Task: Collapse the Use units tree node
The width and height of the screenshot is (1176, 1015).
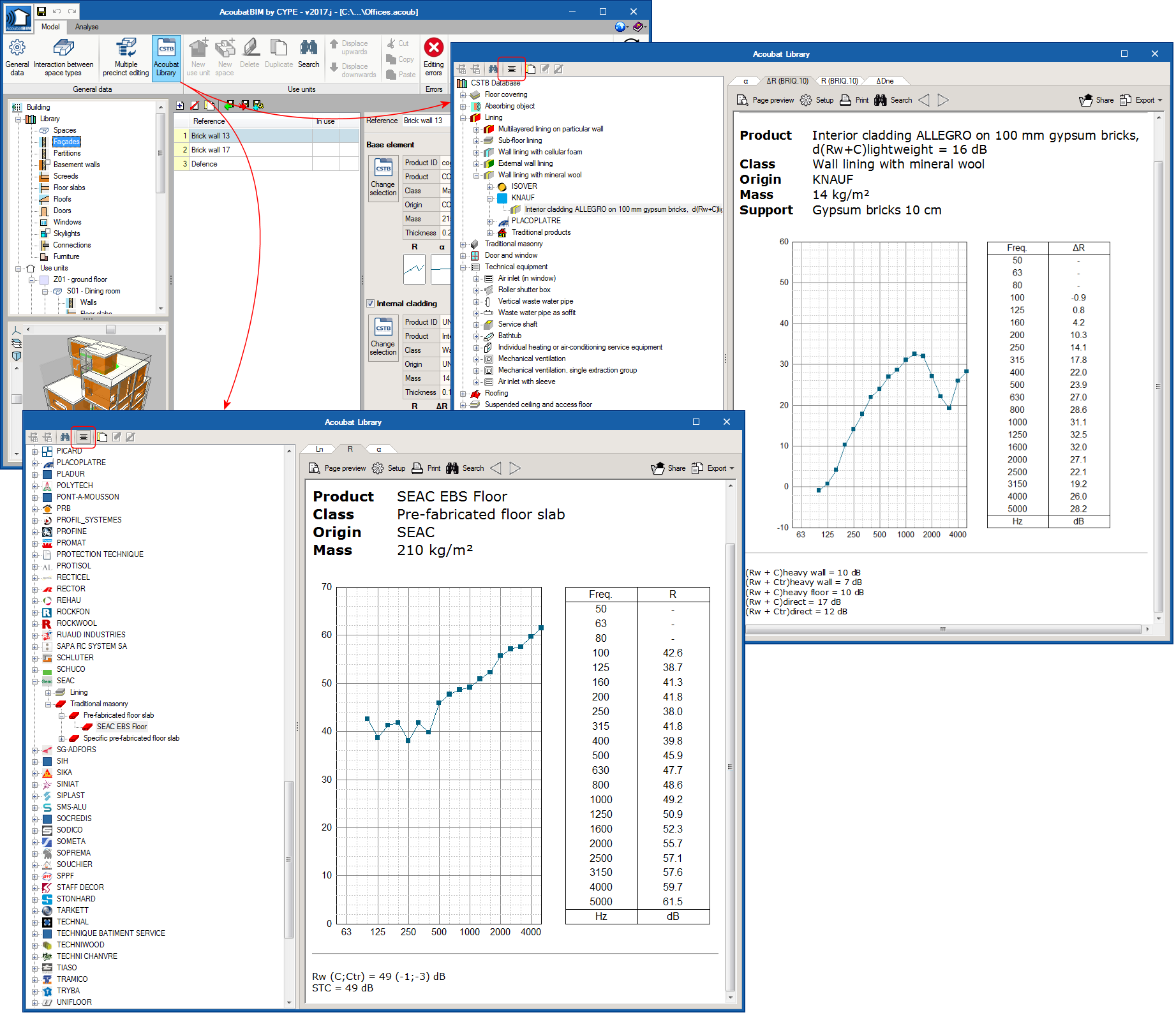Action: coord(18,268)
